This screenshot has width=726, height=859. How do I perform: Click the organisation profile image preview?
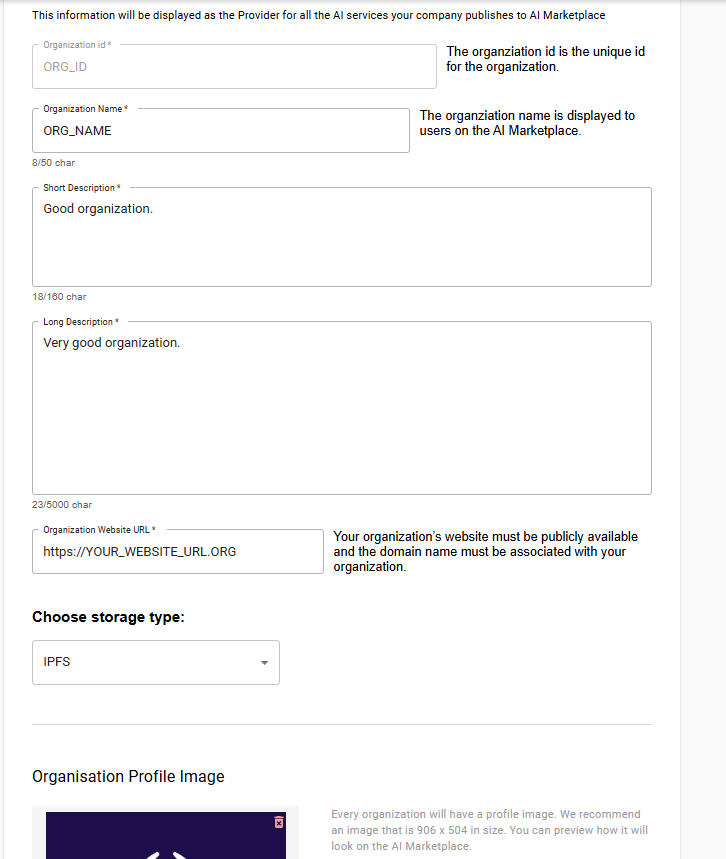(x=165, y=838)
